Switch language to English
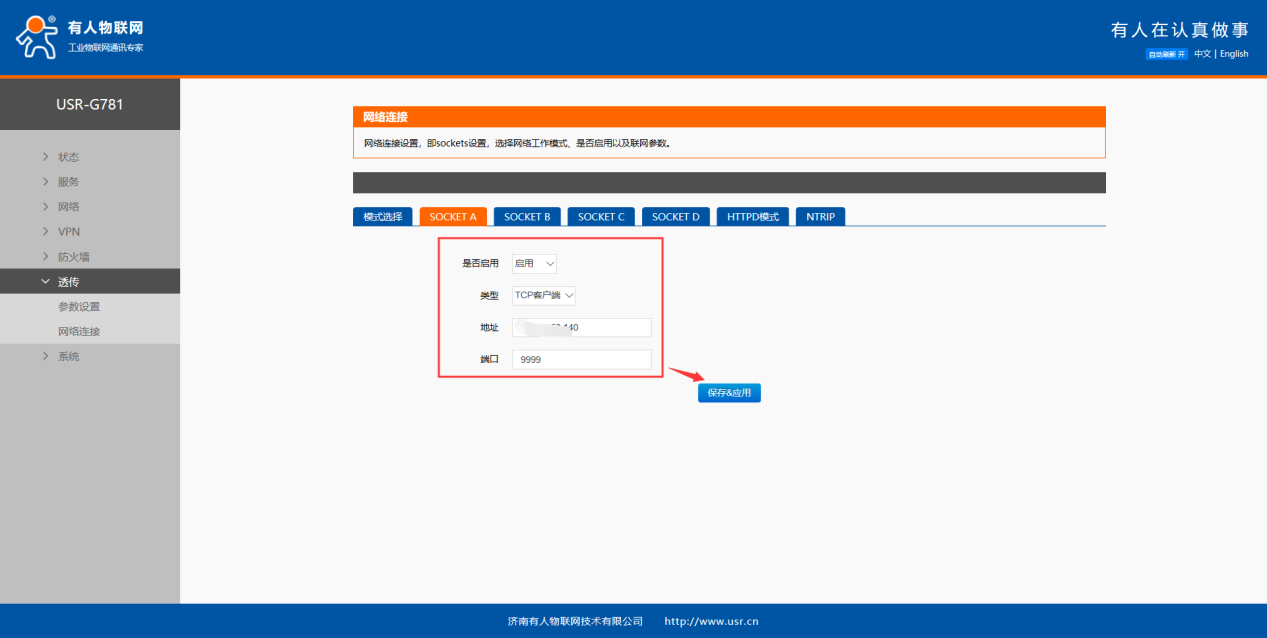This screenshot has height=638, width=1267. click(1234, 54)
